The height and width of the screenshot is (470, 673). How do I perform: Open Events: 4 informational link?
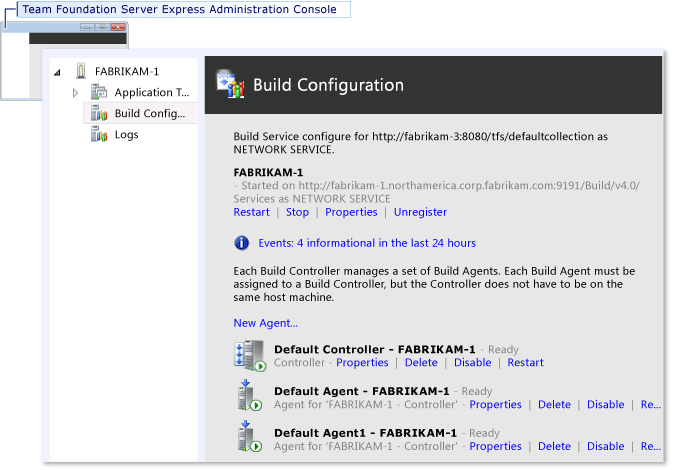coord(367,243)
